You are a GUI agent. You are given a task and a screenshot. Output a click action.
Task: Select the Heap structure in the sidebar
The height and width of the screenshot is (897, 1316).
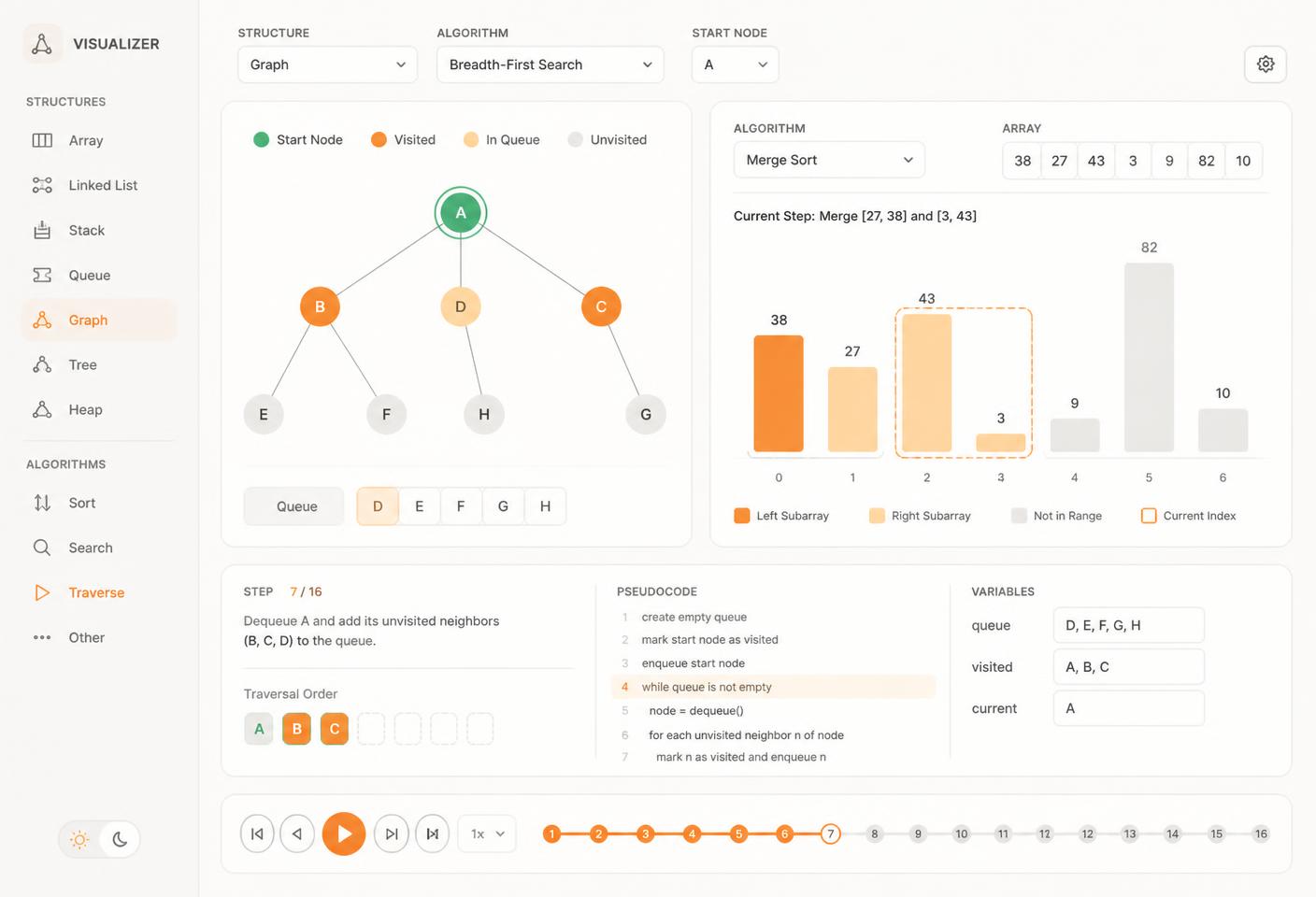98,409
